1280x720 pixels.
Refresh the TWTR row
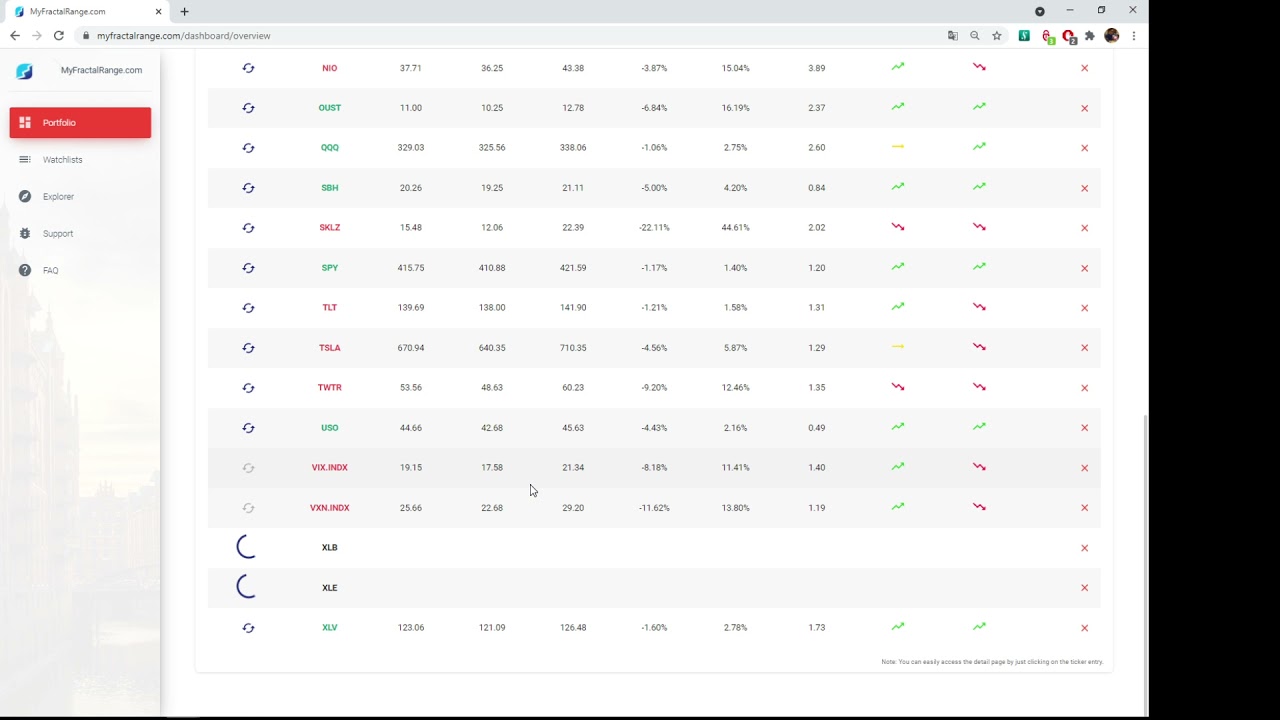[x=248, y=388]
